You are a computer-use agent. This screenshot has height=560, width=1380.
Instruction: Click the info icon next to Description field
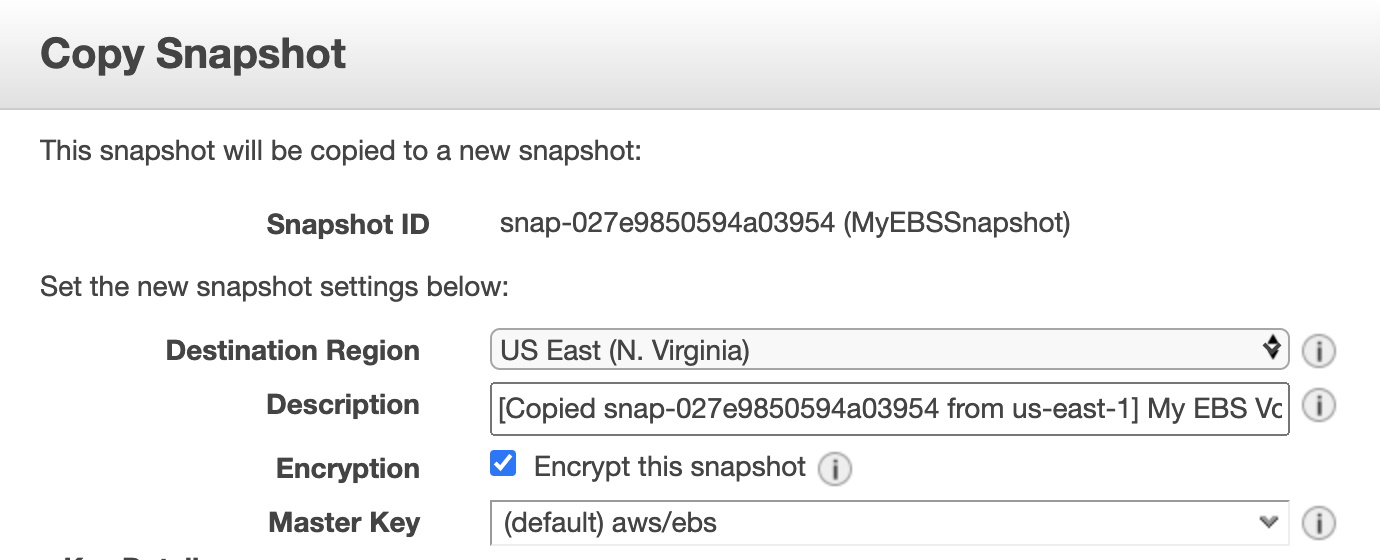click(x=1319, y=406)
